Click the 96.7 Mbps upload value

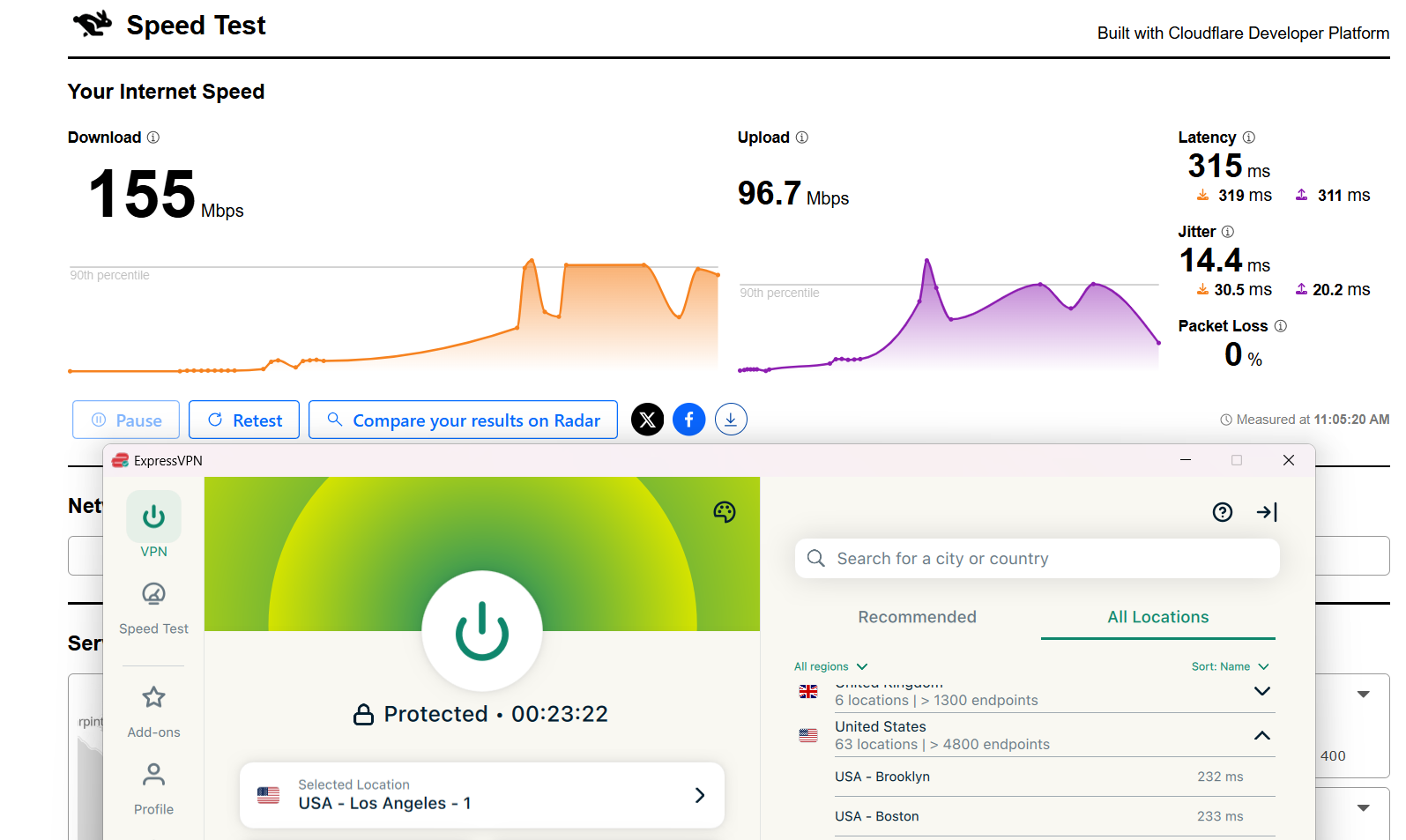point(793,193)
